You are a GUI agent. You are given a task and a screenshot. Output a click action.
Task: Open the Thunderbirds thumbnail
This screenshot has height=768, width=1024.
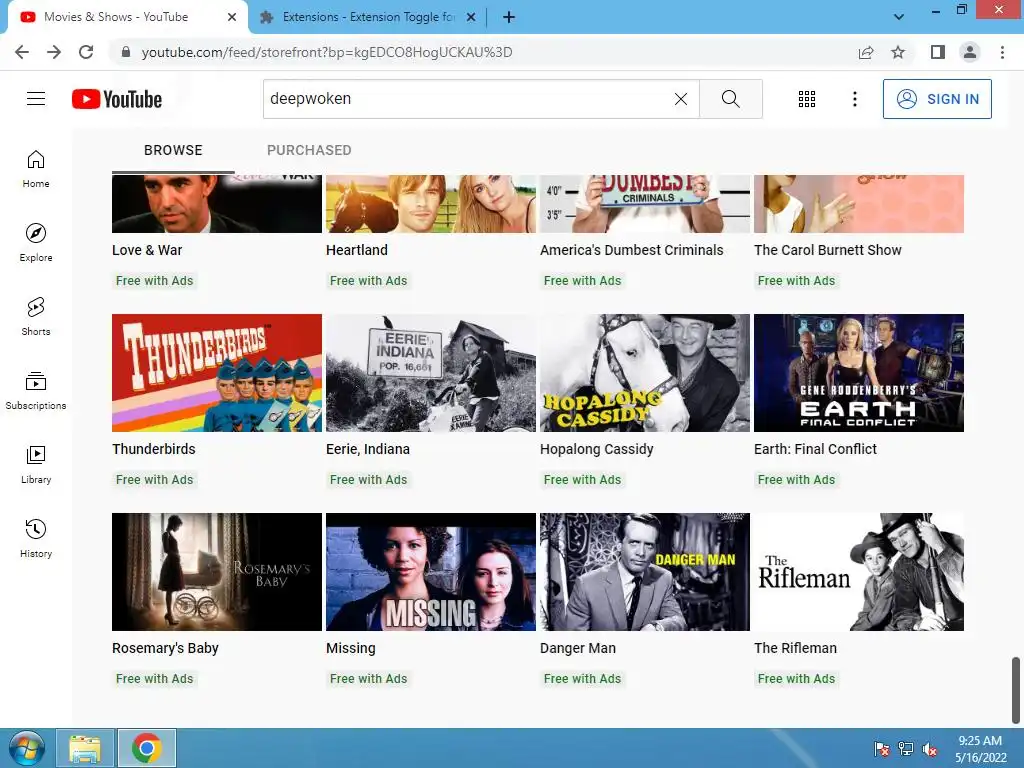pos(217,373)
